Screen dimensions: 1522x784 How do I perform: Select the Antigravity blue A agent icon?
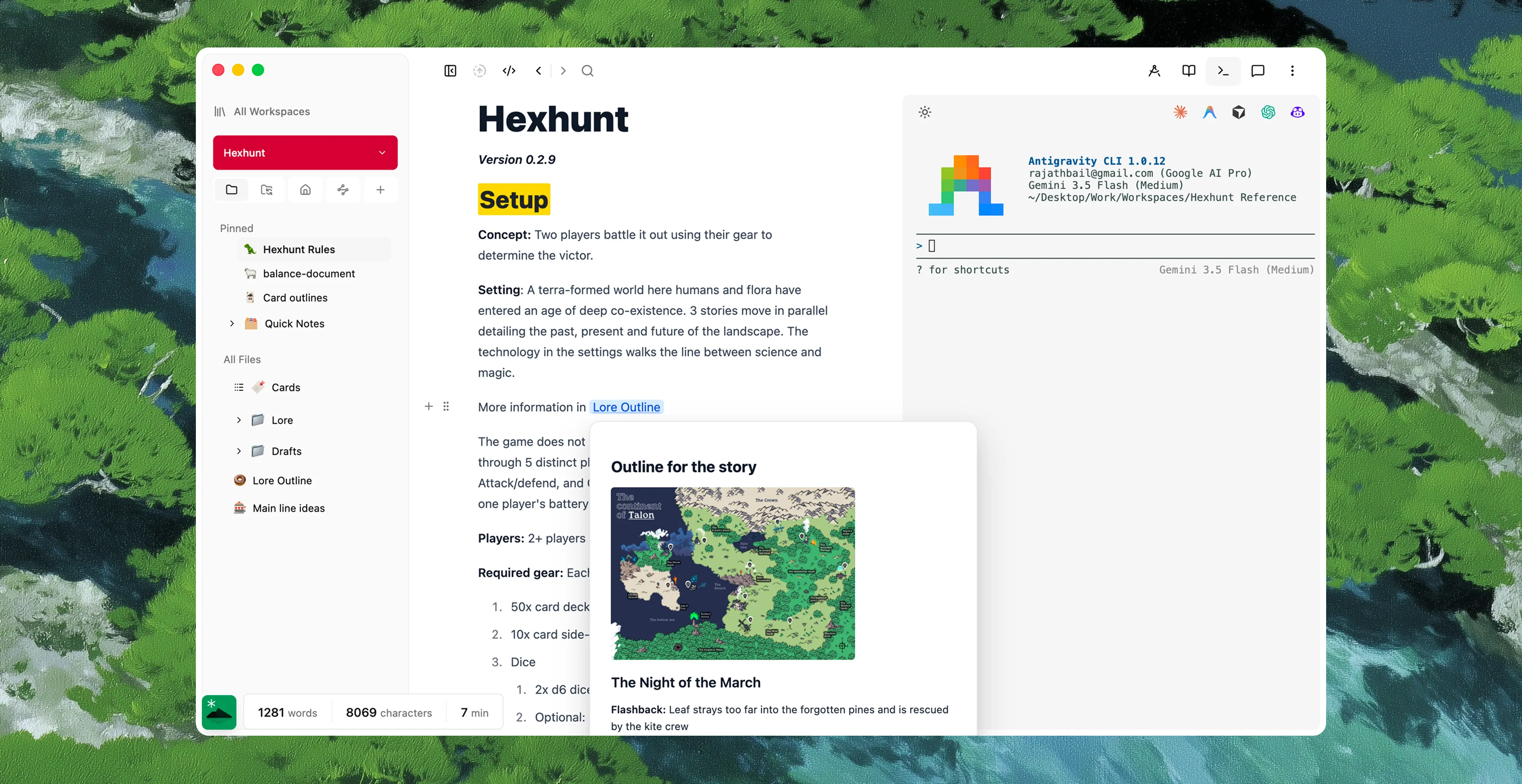pyautogui.click(x=1210, y=112)
